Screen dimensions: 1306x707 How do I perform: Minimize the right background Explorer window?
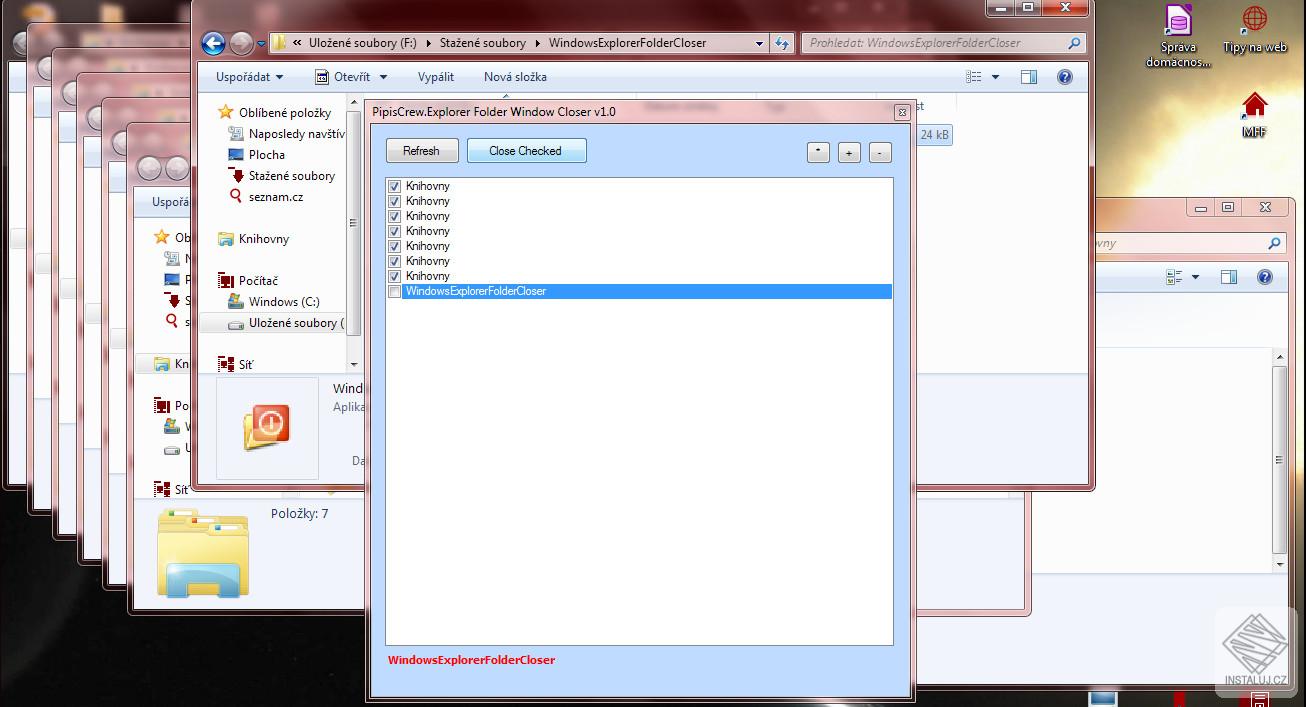tap(1200, 207)
